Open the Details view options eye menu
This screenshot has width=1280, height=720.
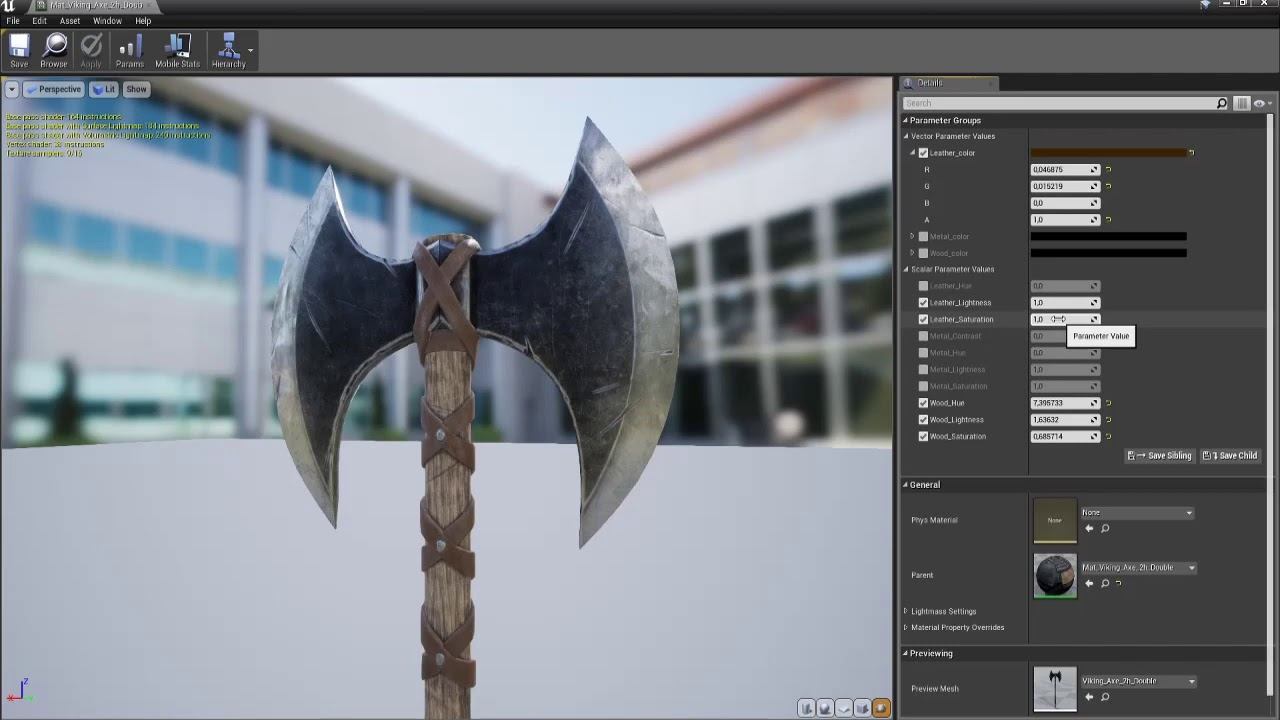(1262, 103)
